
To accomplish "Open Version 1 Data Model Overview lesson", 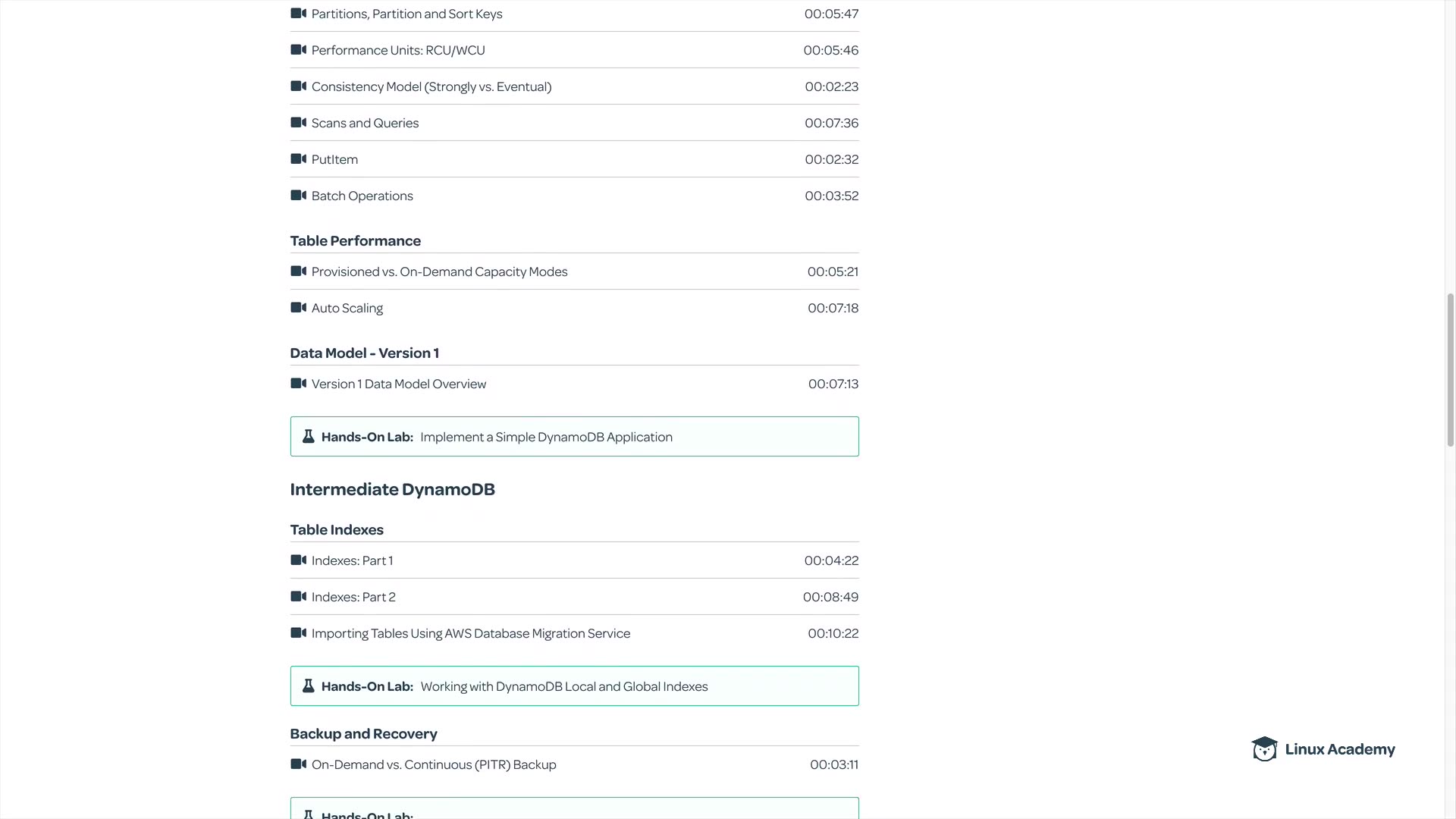I will click(x=398, y=384).
